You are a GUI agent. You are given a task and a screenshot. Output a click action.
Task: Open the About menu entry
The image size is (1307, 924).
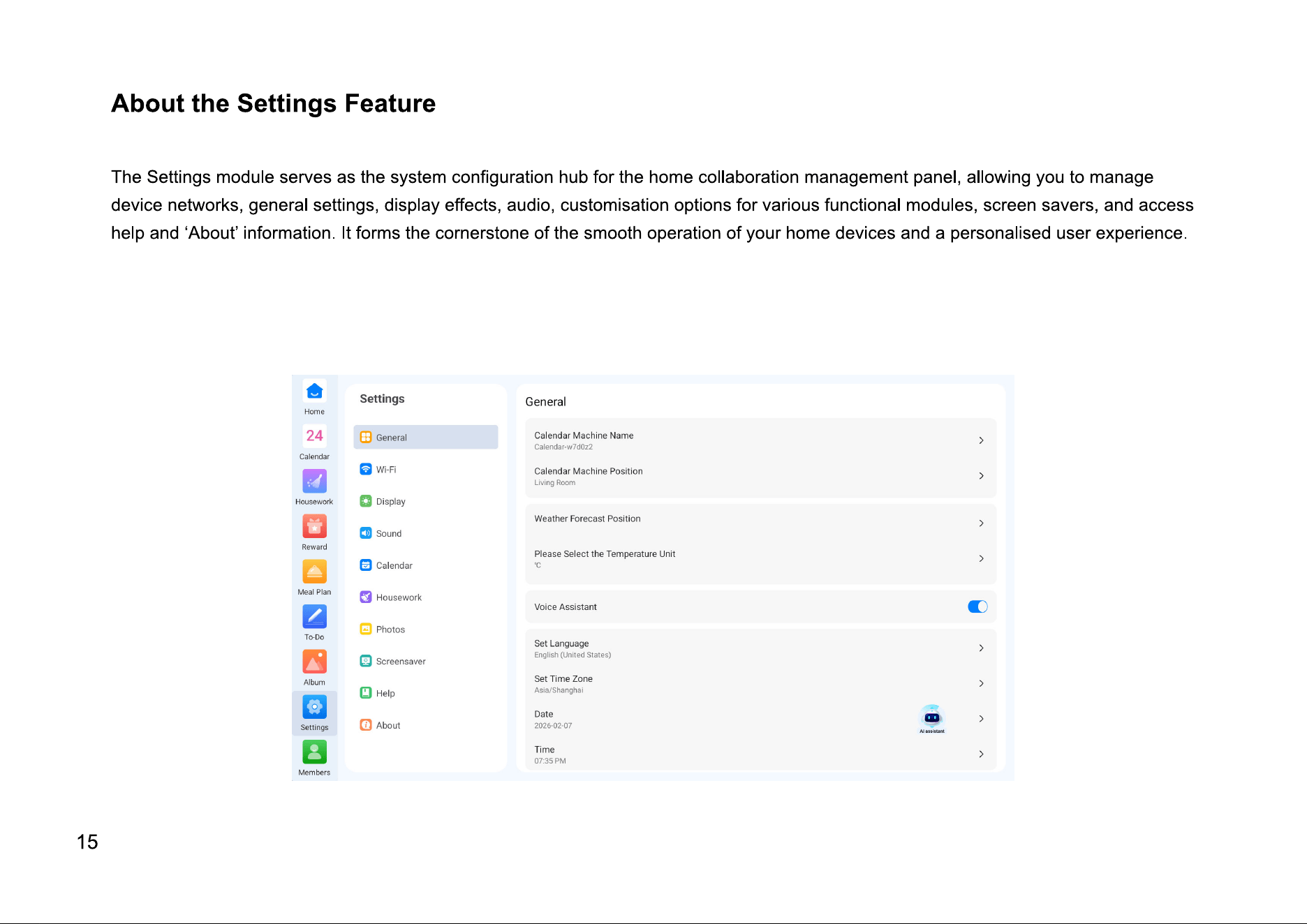[426, 725]
